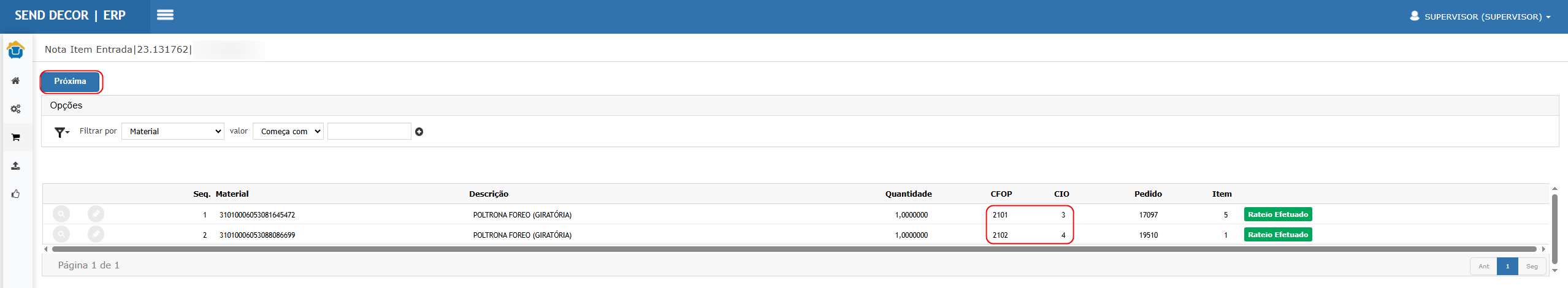Select material 31010006053088086699
Screen dimensions: 1568x288
257,235
